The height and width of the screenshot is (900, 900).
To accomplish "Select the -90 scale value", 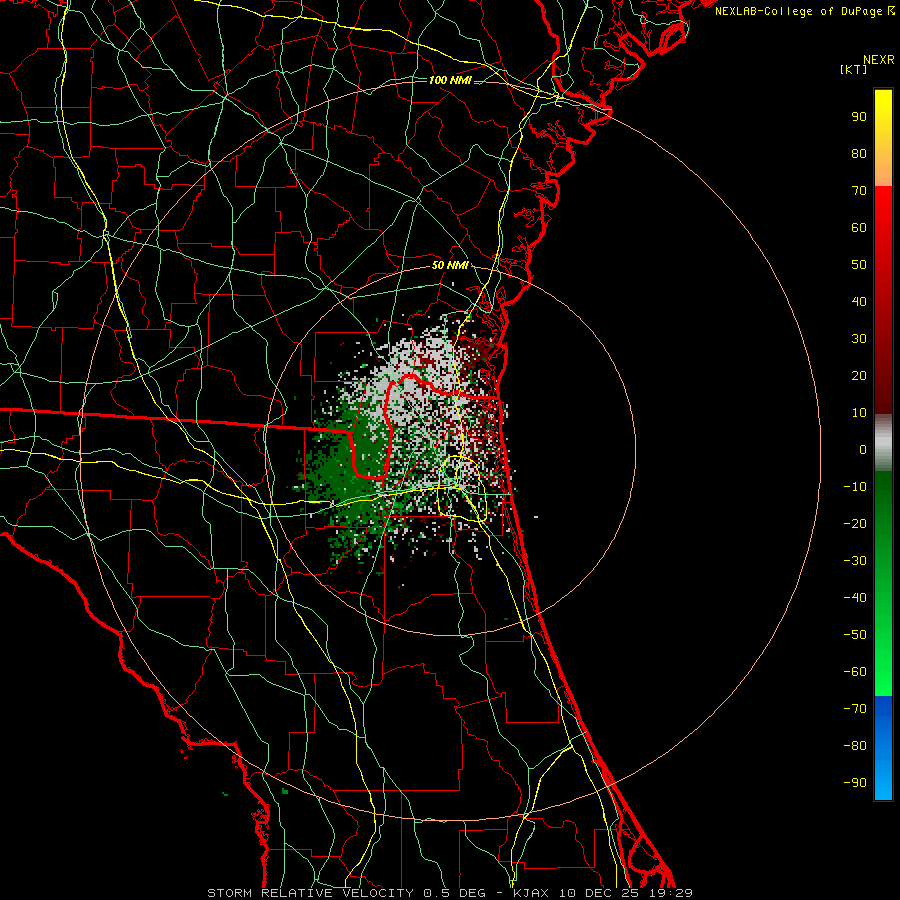I will tap(855, 783).
